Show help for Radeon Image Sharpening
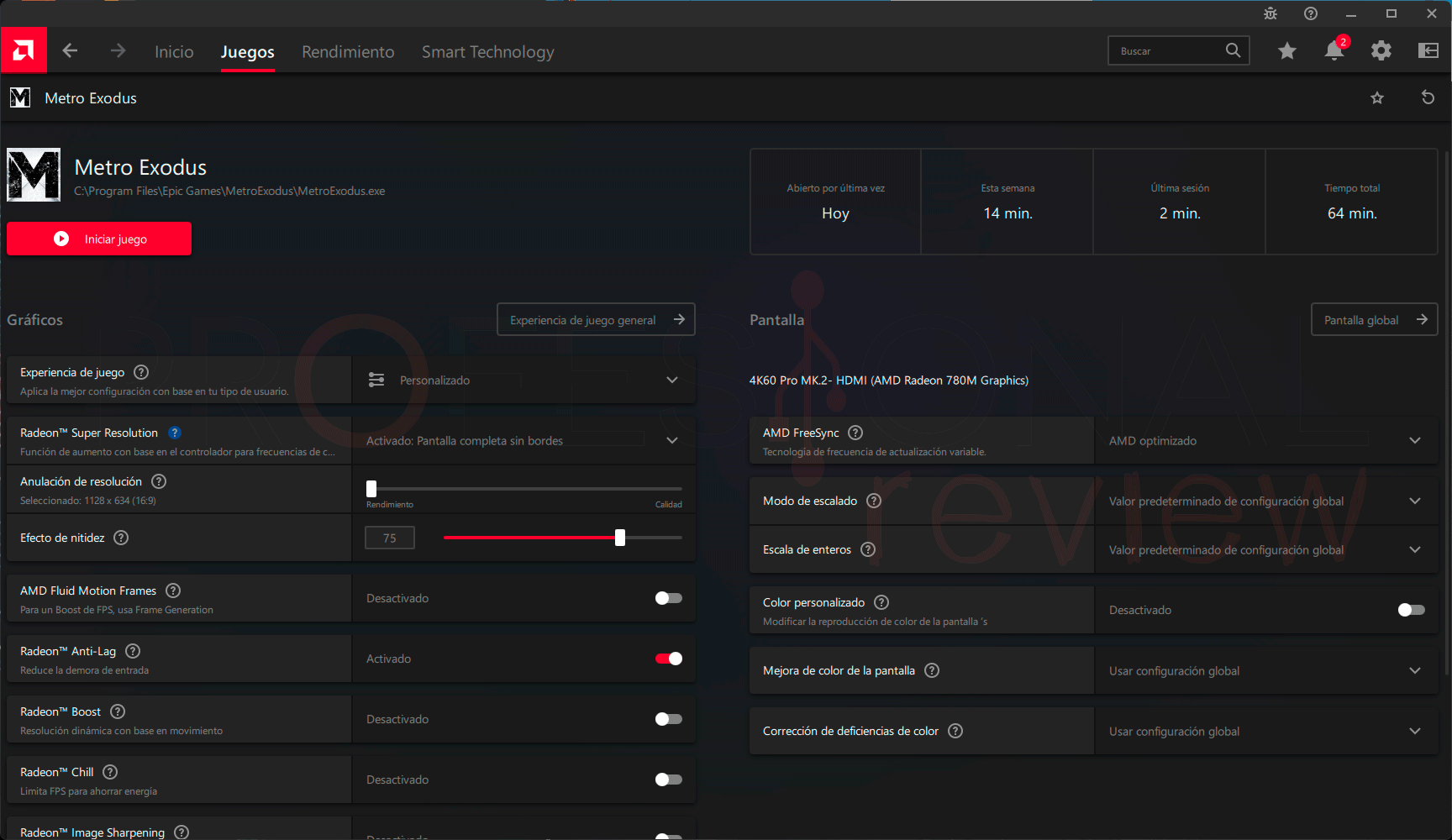Screen dimensions: 1452x840 pyautogui.click(x=181, y=832)
